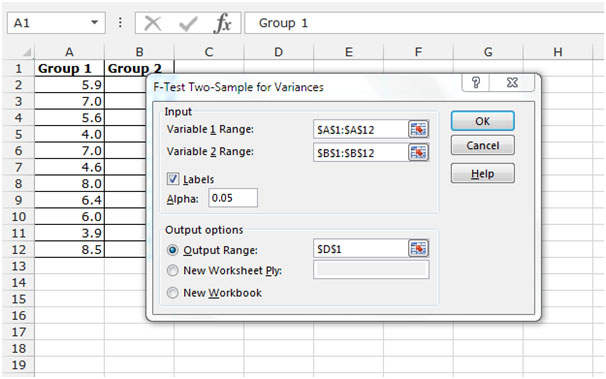The image size is (606, 379).
Task: Toggle the Labels checkbox
Action: click(x=173, y=179)
